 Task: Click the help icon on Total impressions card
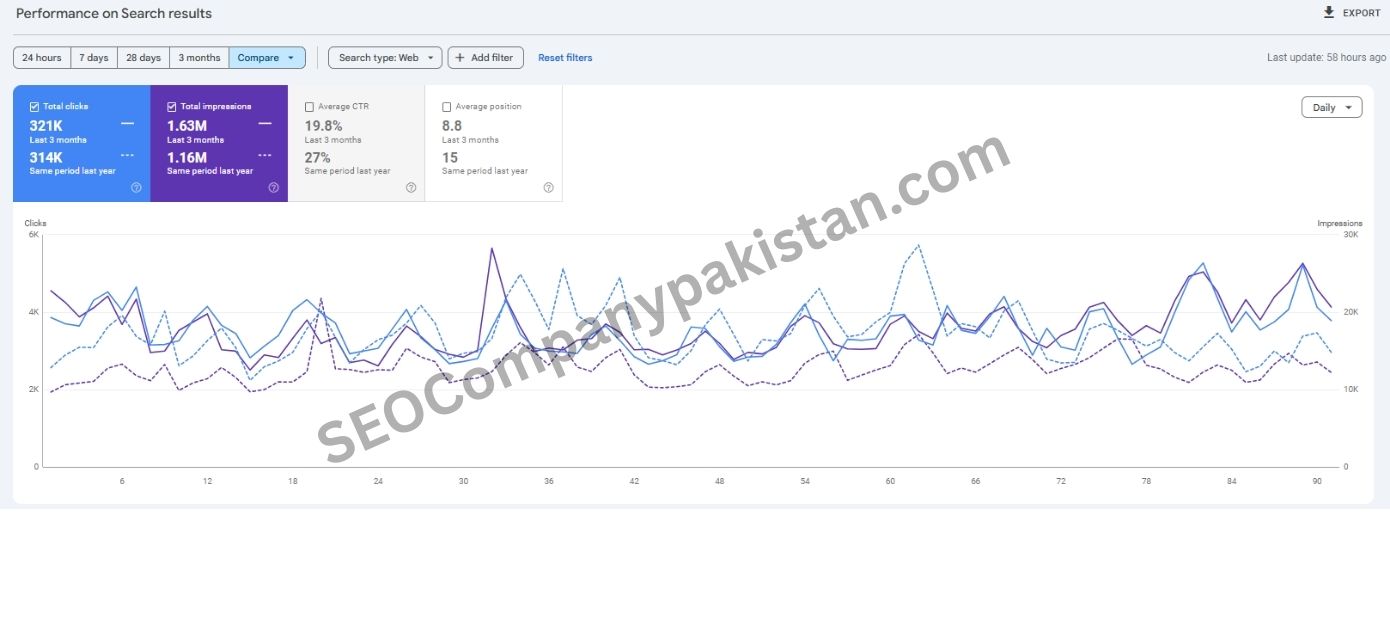[272, 187]
